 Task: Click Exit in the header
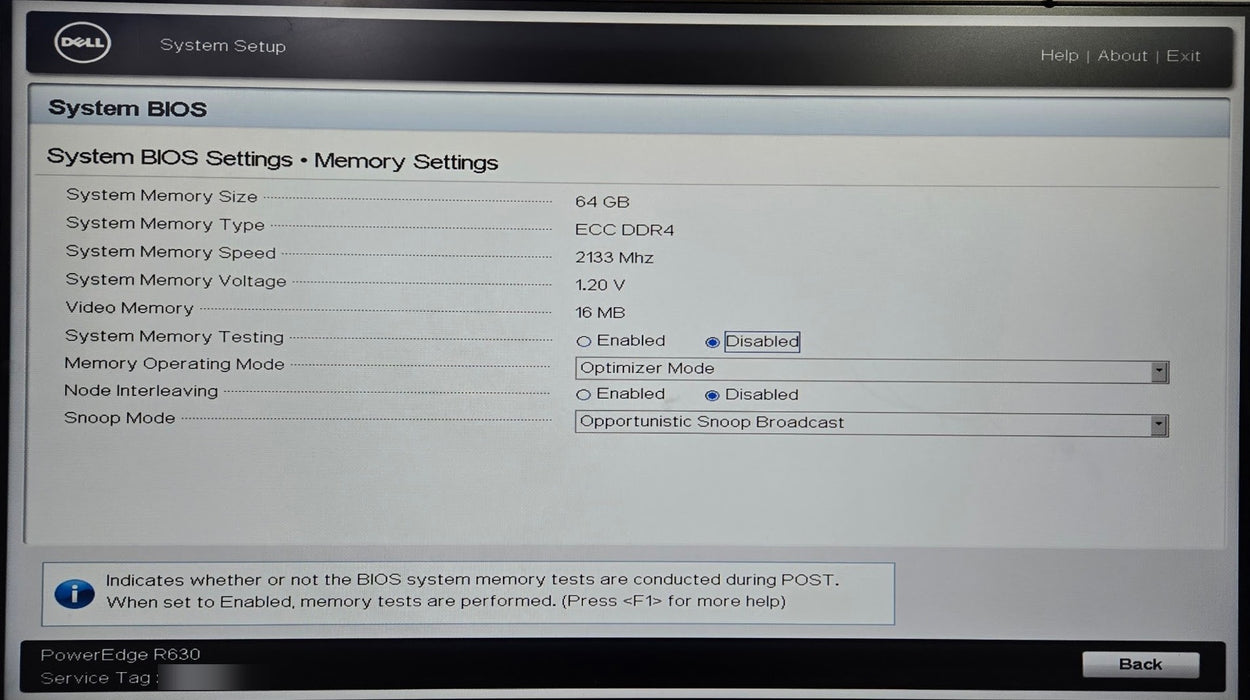(x=1183, y=56)
